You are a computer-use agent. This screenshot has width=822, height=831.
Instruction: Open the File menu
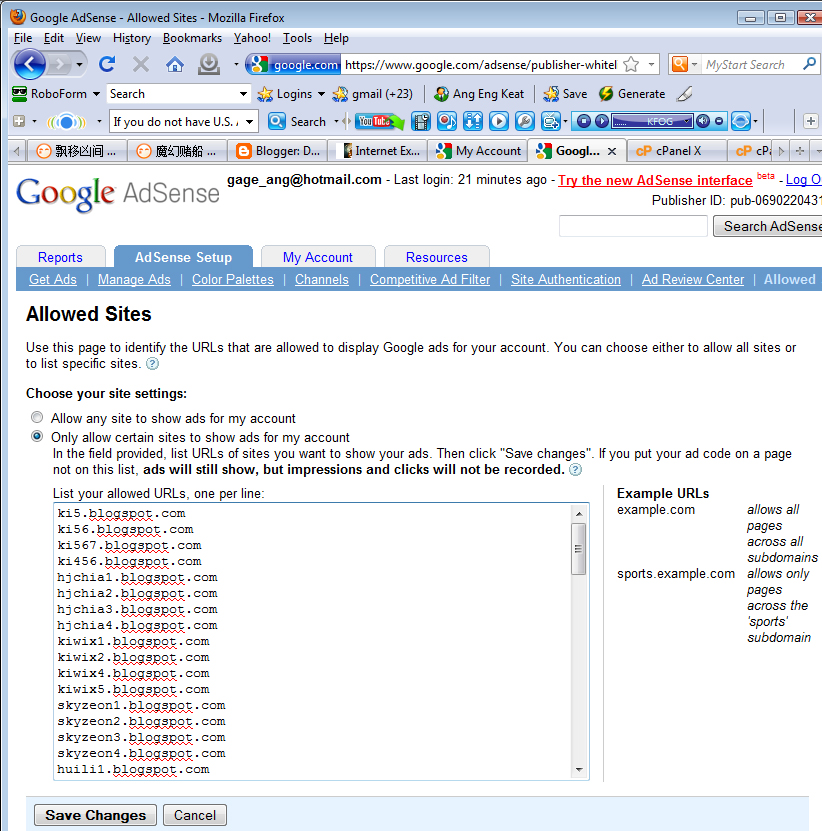coord(23,38)
